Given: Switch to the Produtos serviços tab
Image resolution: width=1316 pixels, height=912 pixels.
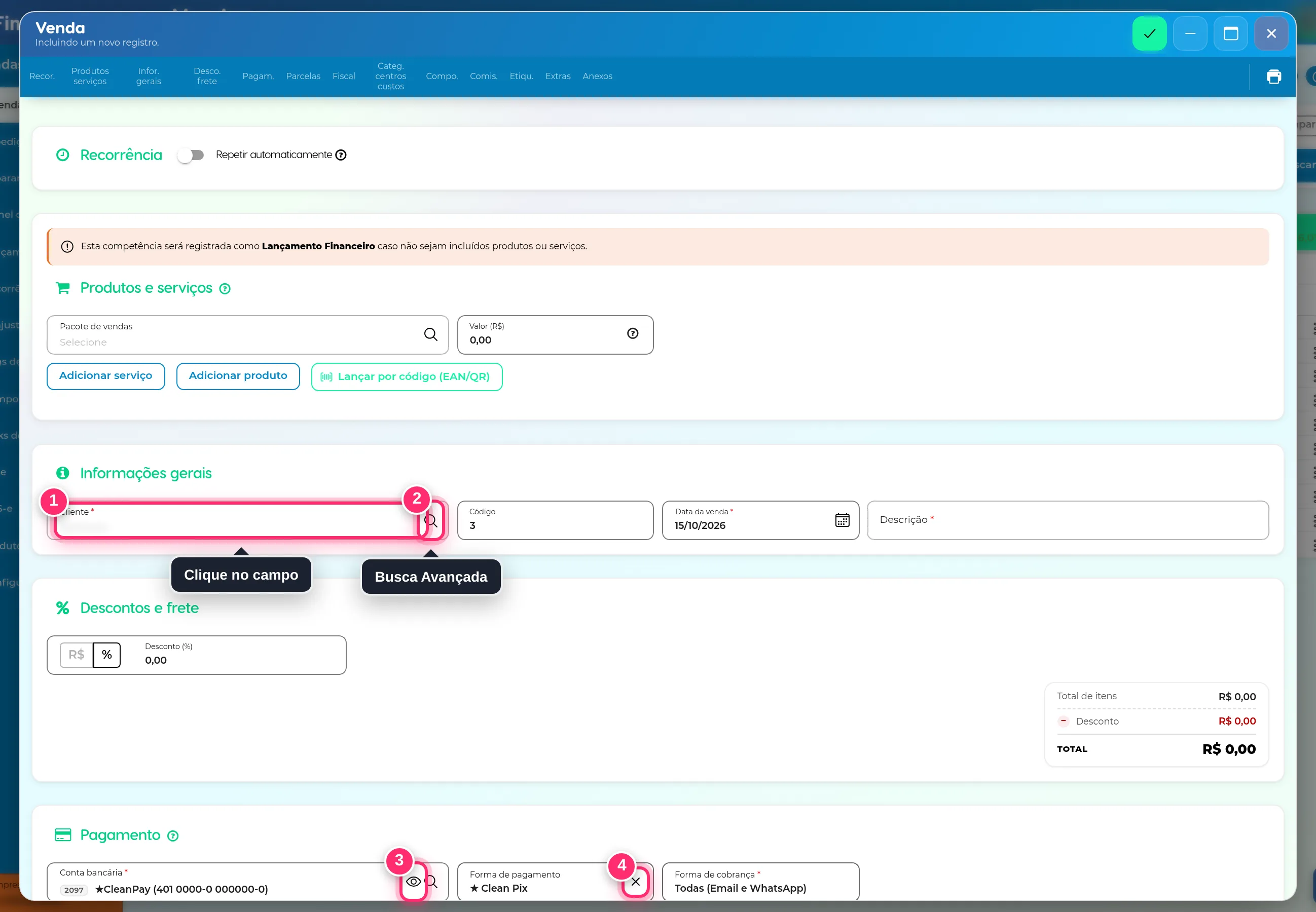Looking at the screenshot, I should (90, 76).
